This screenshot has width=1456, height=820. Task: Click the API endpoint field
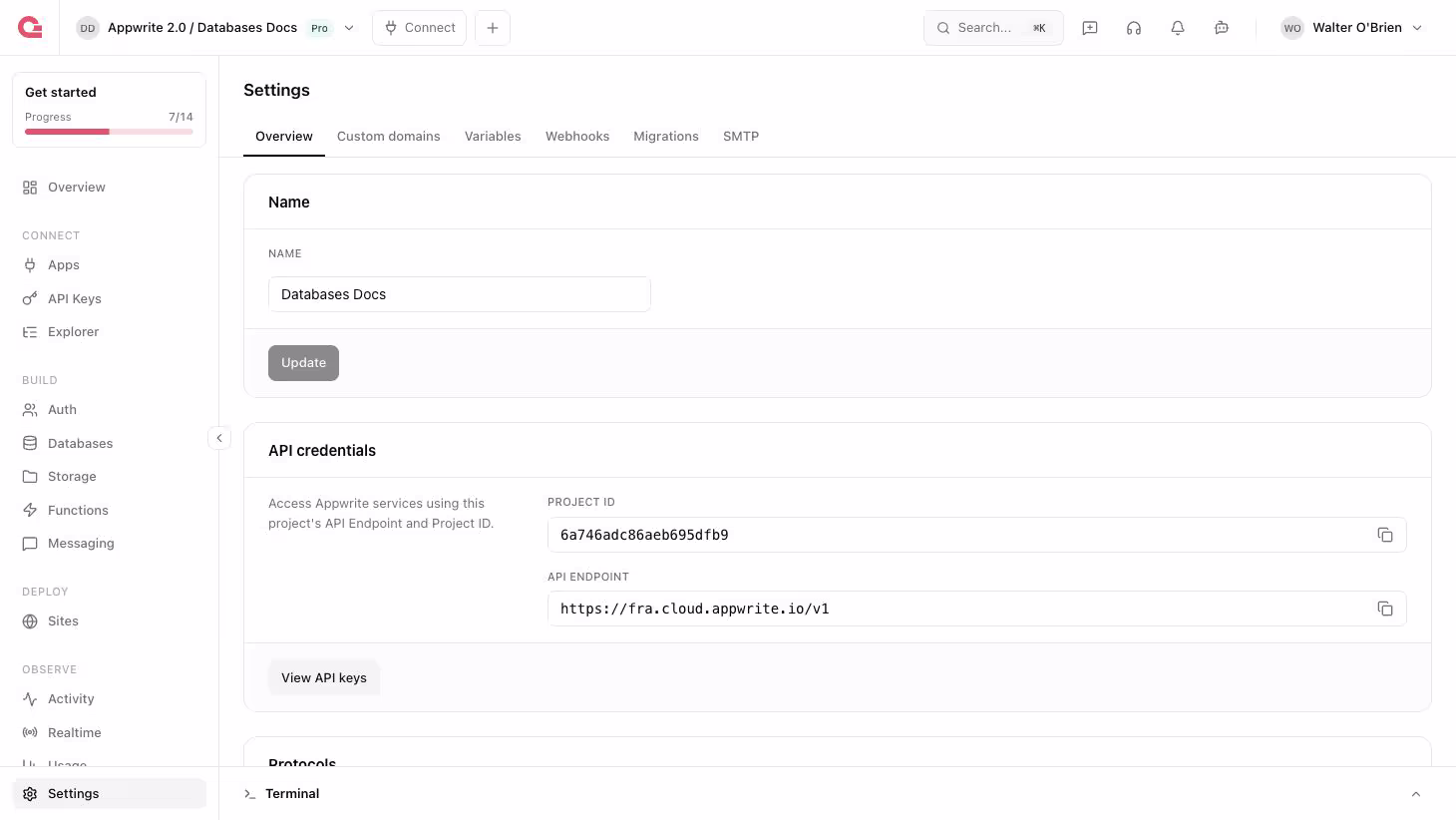pos(977,609)
